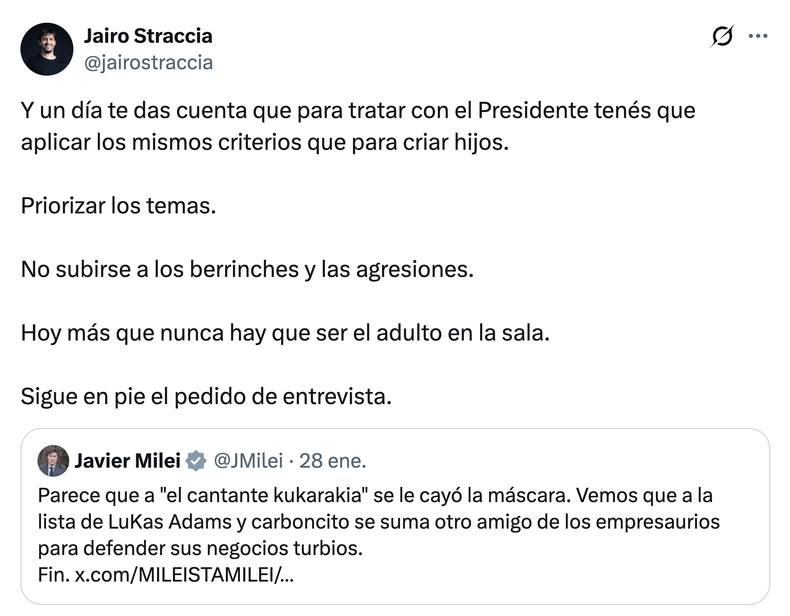Image resolution: width=790 pixels, height=616 pixels.
Task: Open the quoted Milei post body text
Action: pyautogui.click(x=380, y=523)
